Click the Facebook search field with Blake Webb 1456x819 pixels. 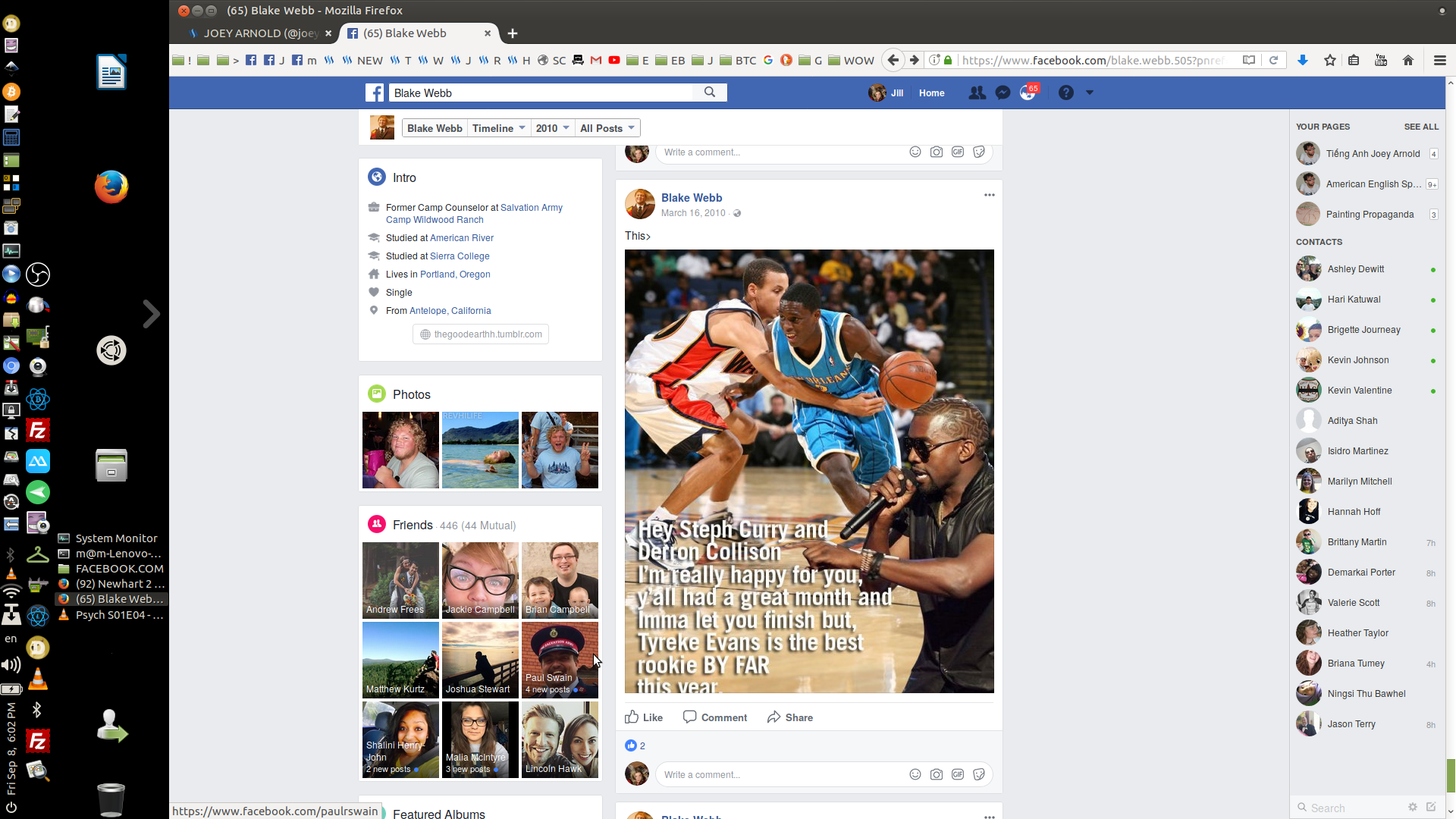(x=542, y=93)
